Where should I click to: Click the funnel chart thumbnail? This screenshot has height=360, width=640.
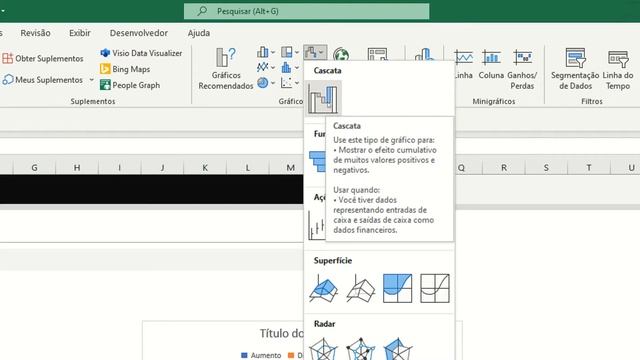317,162
